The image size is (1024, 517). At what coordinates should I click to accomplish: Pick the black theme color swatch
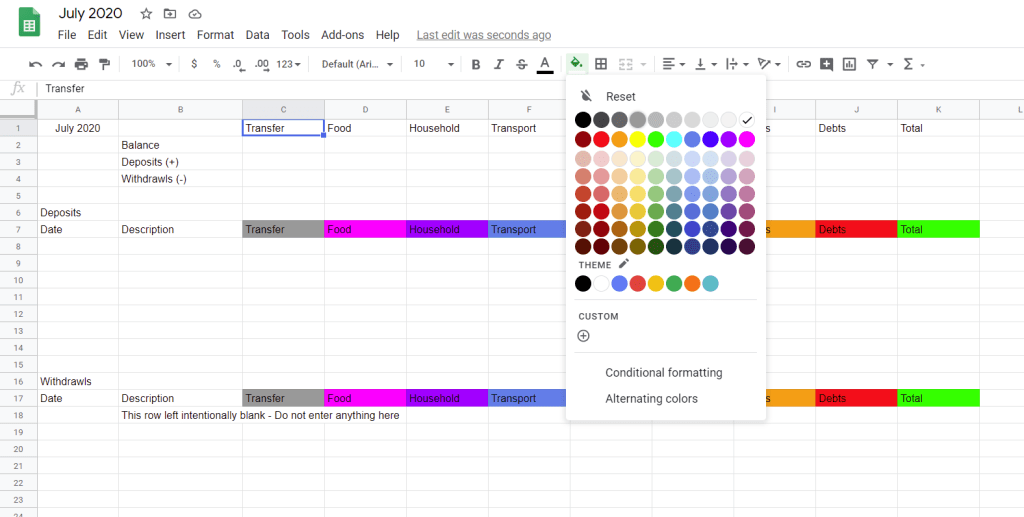pos(583,283)
